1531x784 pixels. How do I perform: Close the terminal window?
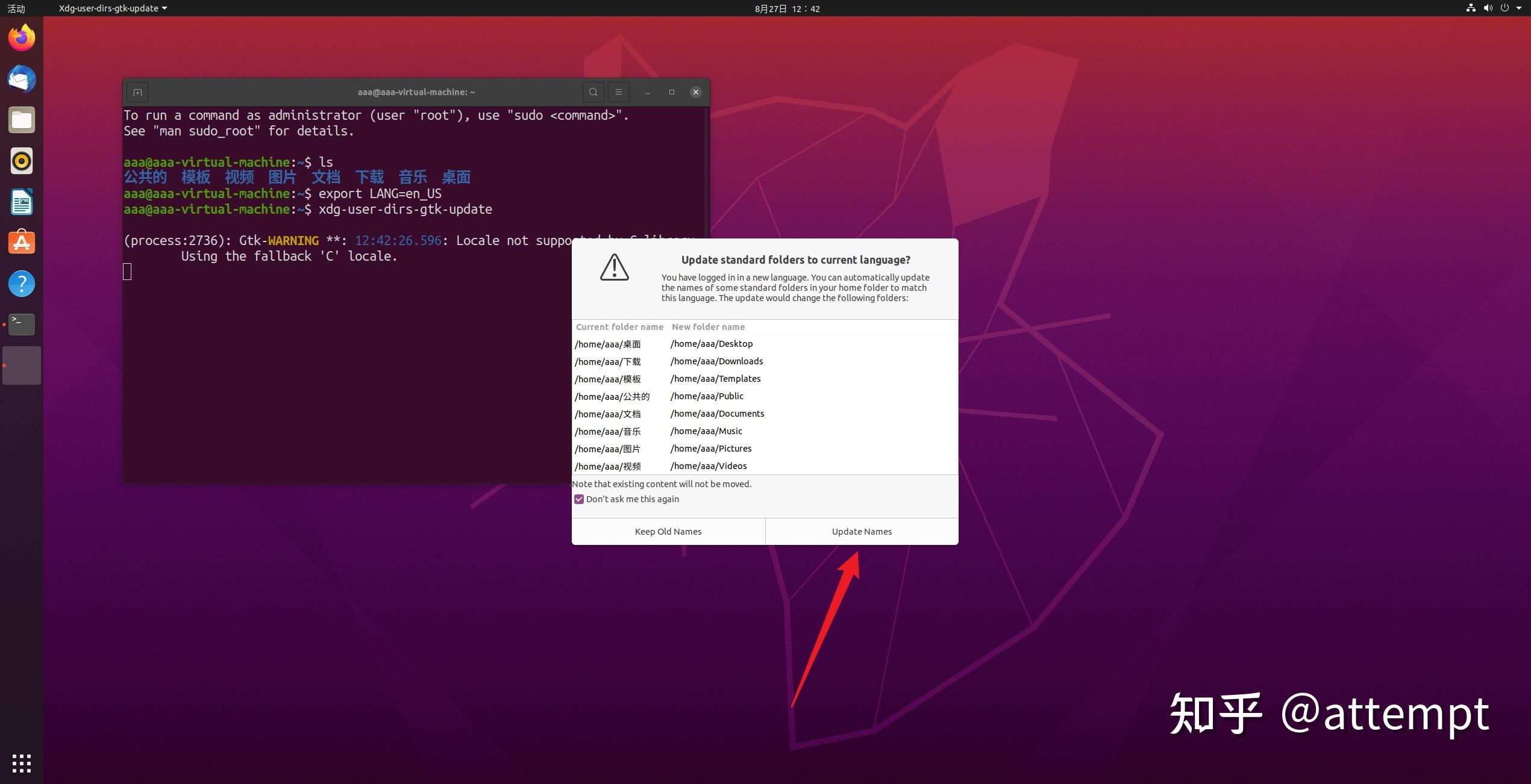click(x=696, y=92)
